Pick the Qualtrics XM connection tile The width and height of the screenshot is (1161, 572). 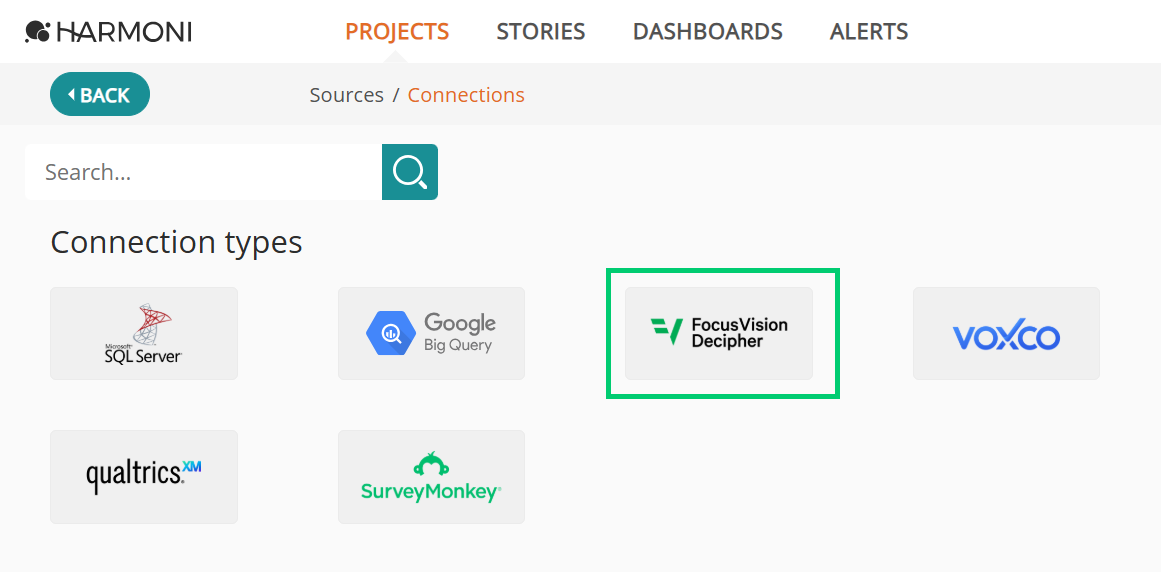pyautogui.click(x=144, y=477)
